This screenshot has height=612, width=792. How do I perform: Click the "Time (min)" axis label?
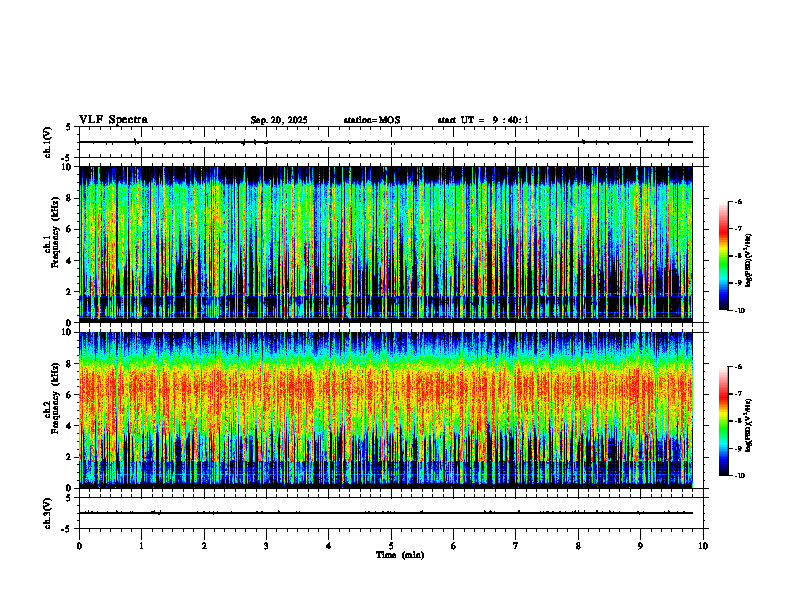400,555
